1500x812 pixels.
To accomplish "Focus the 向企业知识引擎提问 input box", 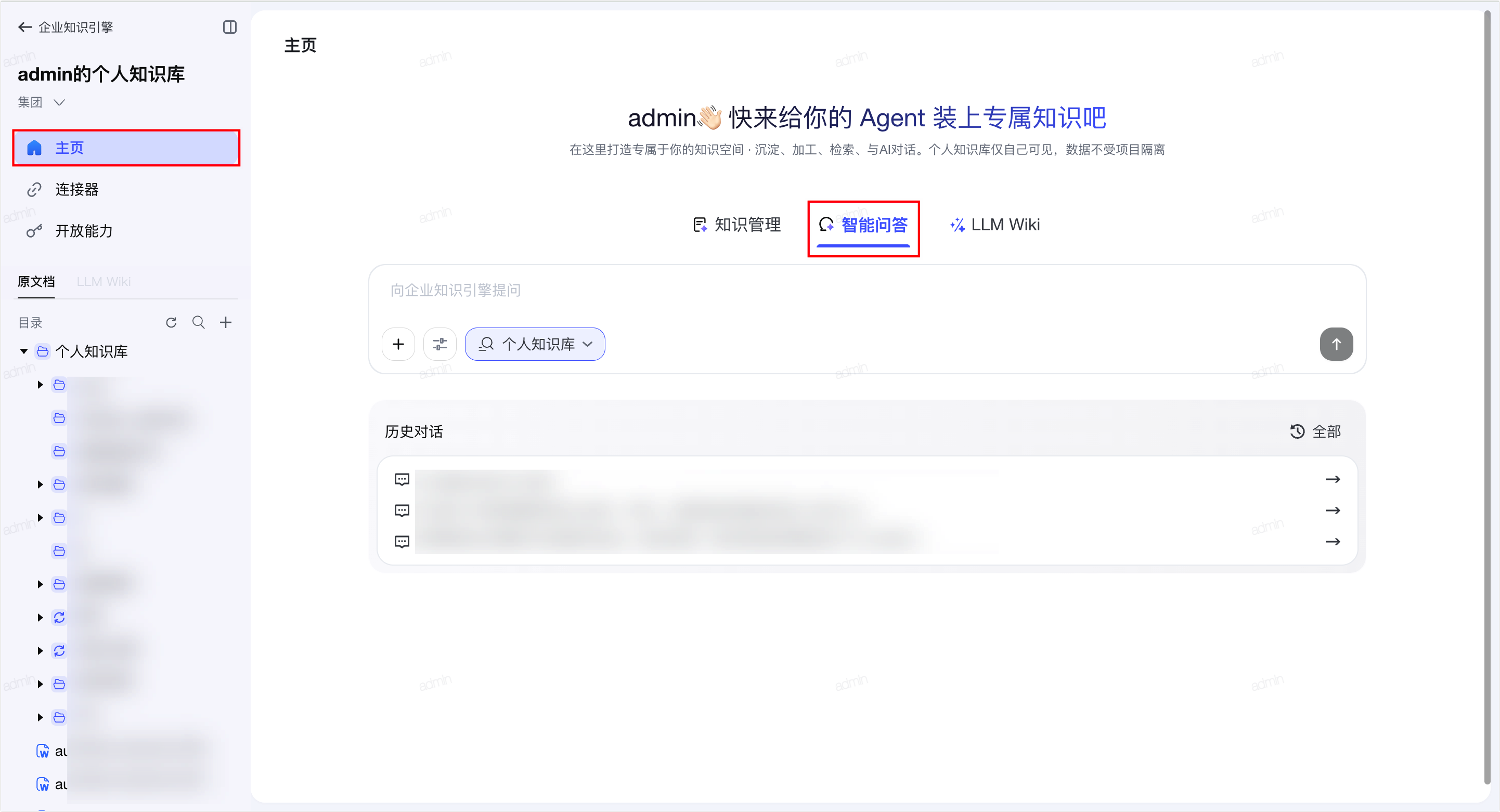I will coord(867,291).
